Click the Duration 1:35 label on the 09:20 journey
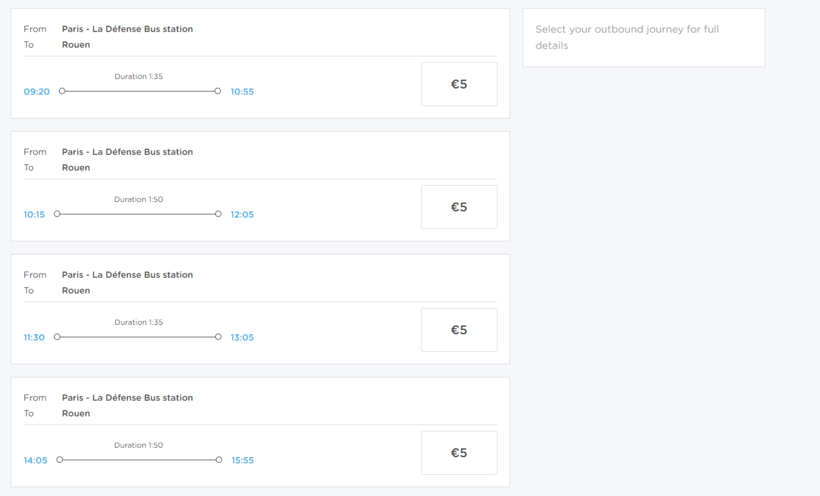The height and width of the screenshot is (496, 820). point(138,77)
